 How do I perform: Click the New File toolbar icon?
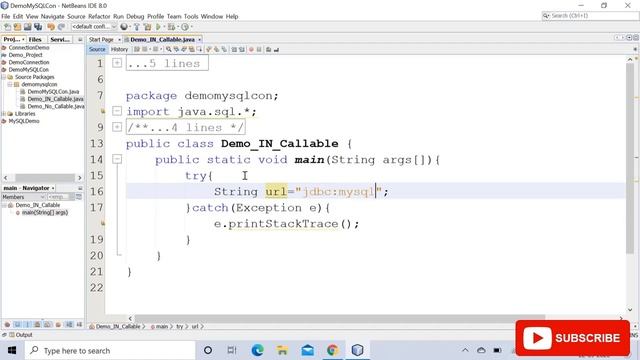pos(7,27)
